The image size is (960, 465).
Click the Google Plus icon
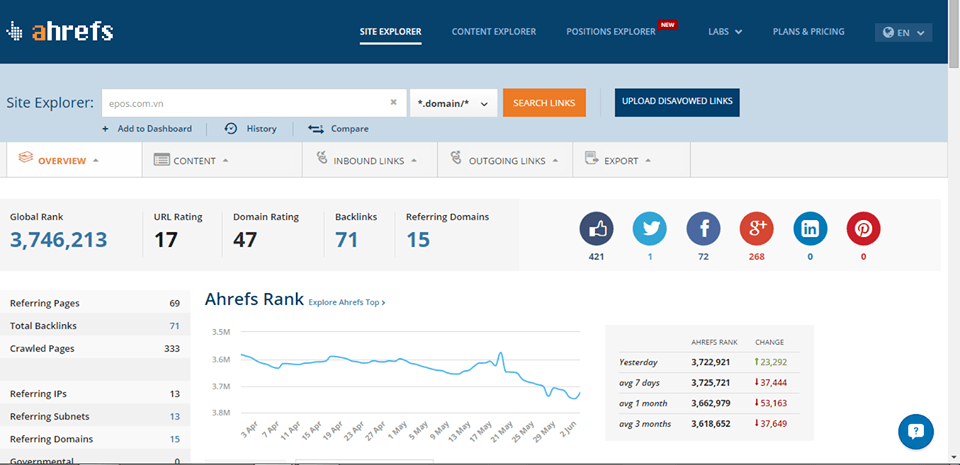pos(757,229)
